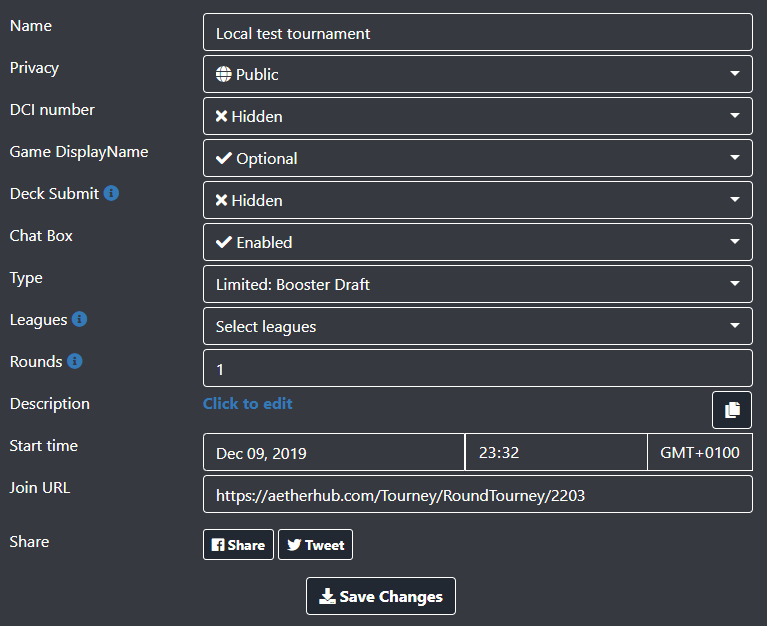Open the Privacy dropdown set to Public
This screenshot has width=767, height=626.
477,74
